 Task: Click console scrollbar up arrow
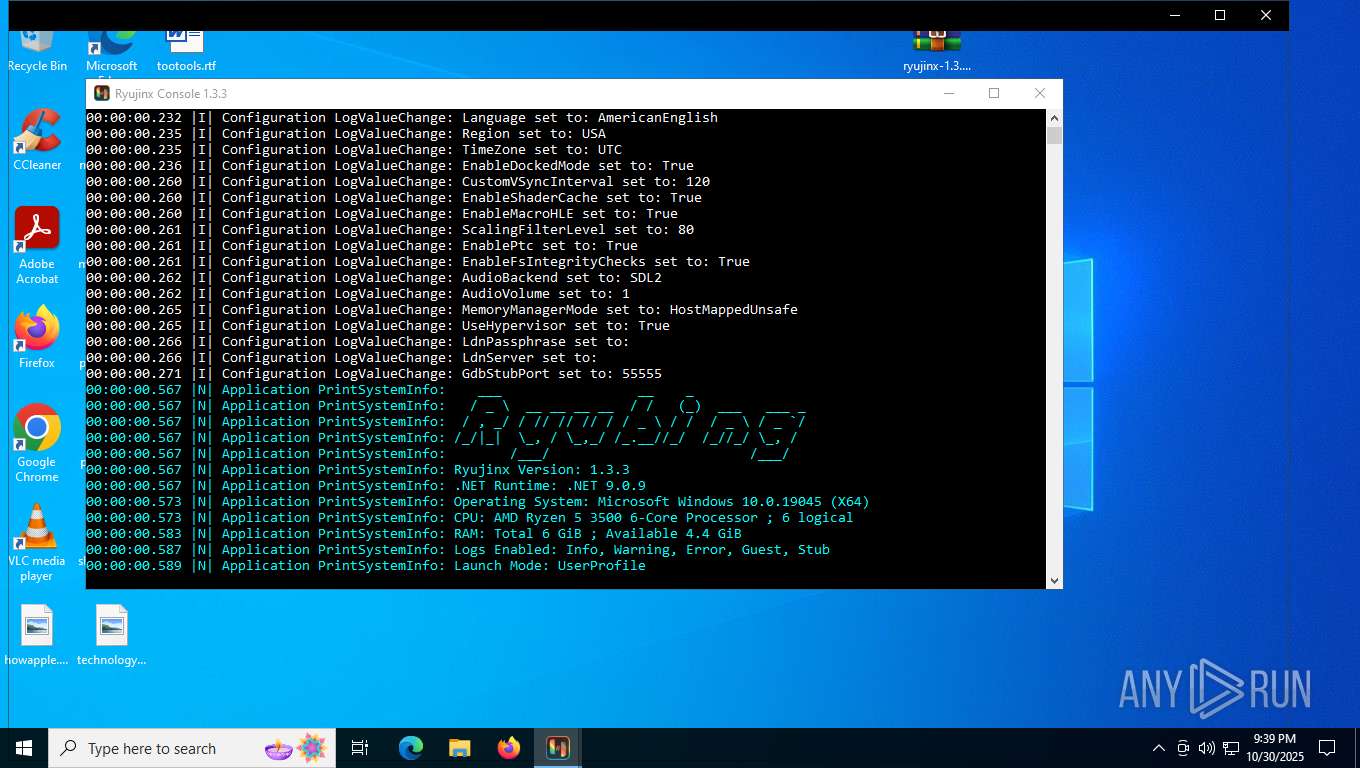coord(1054,117)
